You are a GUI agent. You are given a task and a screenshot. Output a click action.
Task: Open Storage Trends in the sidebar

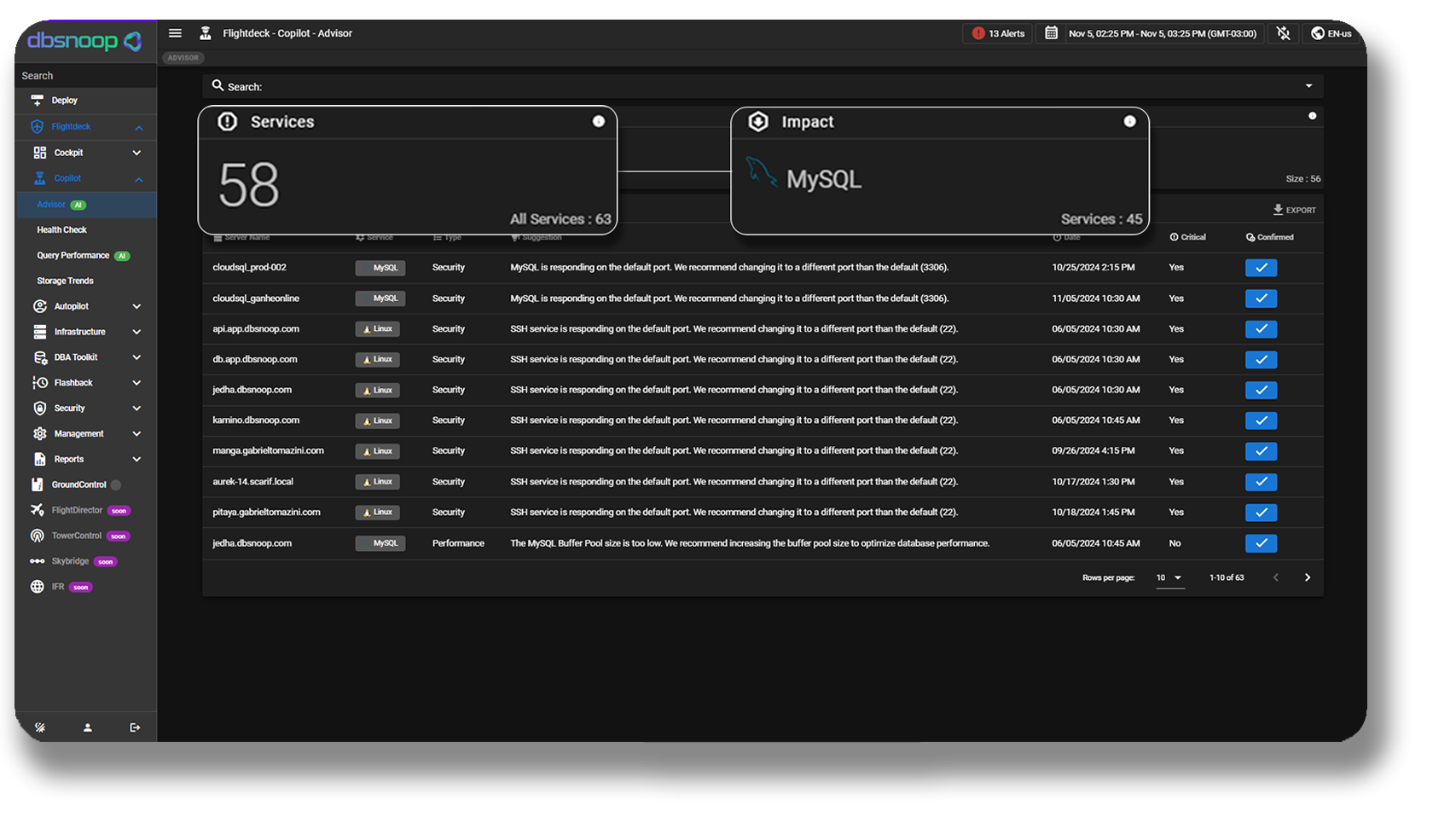click(x=65, y=281)
